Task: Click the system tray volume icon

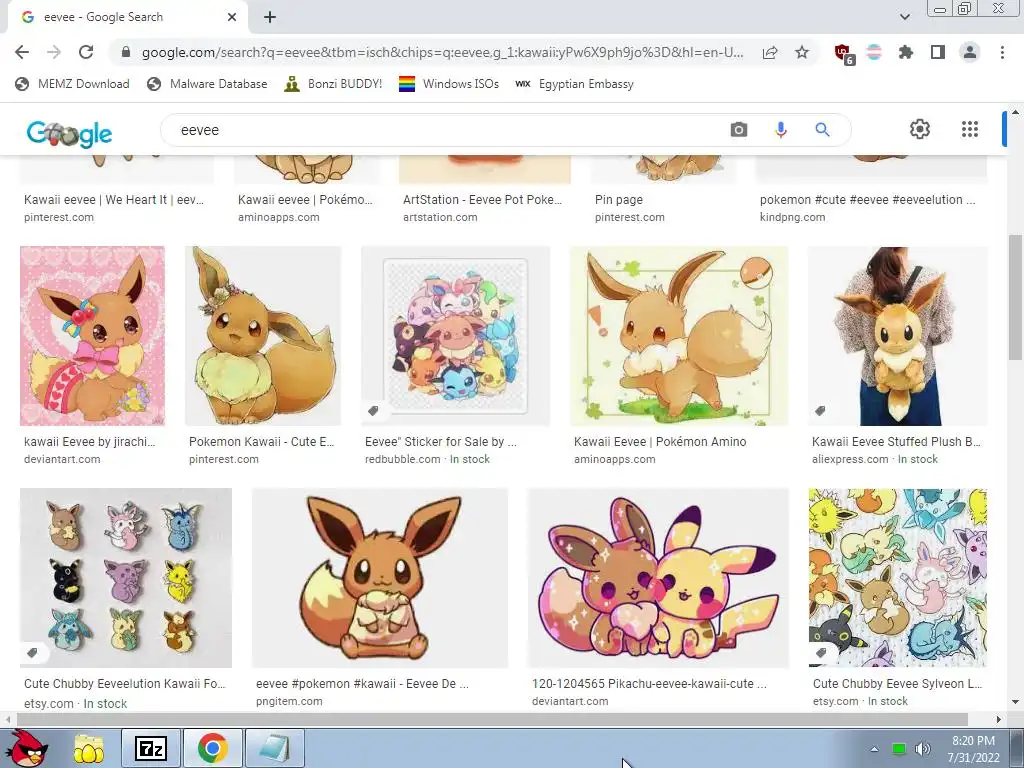Action: (x=922, y=749)
